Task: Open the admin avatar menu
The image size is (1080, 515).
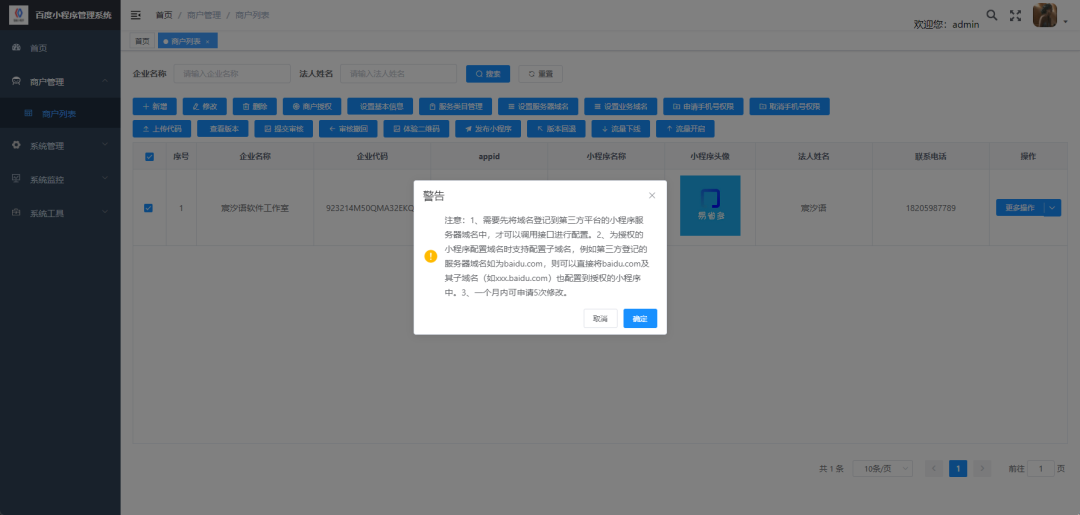Action: (1050, 15)
